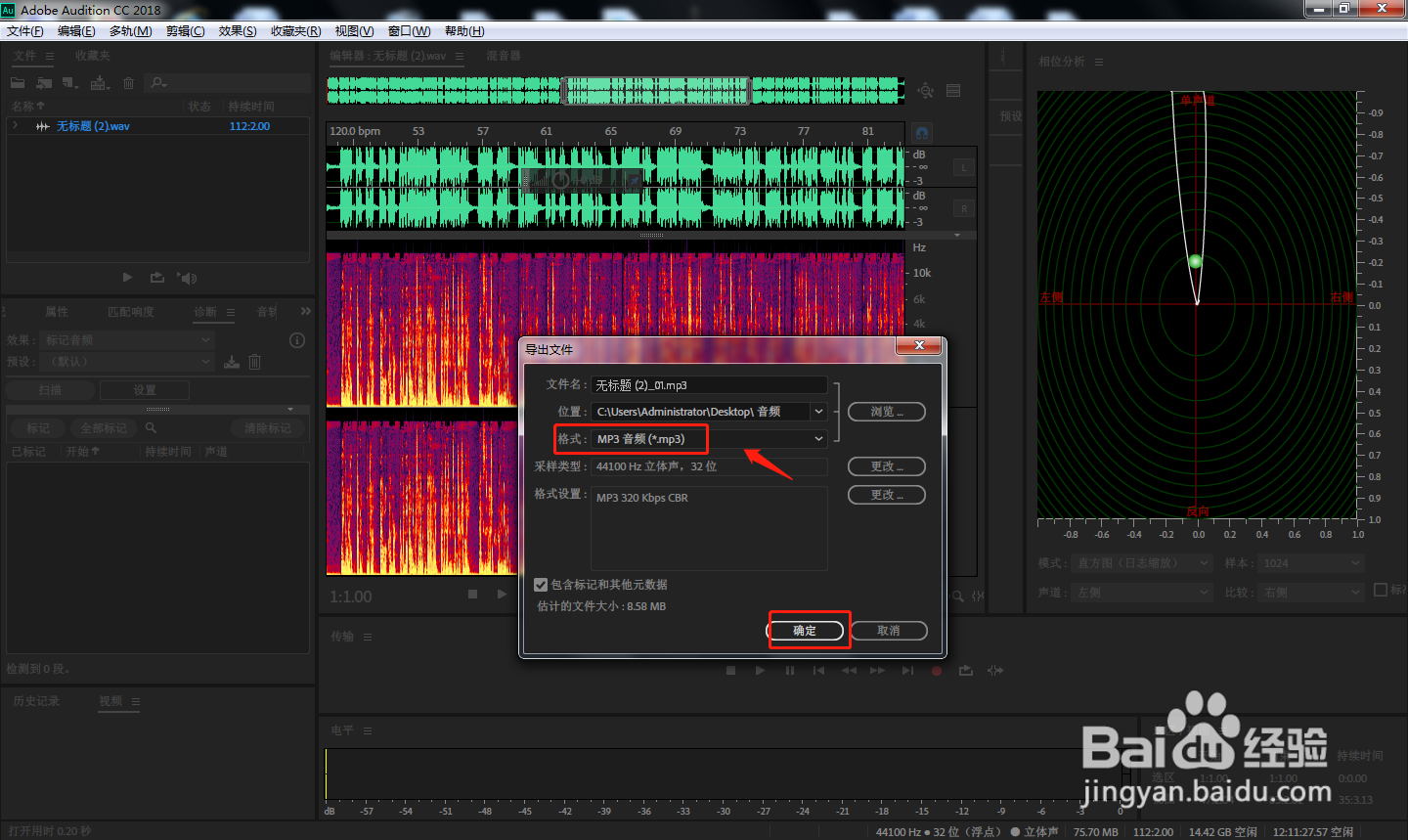1408x840 pixels.
Task: Click the new file icon in Files panel
Action: (x=69, y=83)
